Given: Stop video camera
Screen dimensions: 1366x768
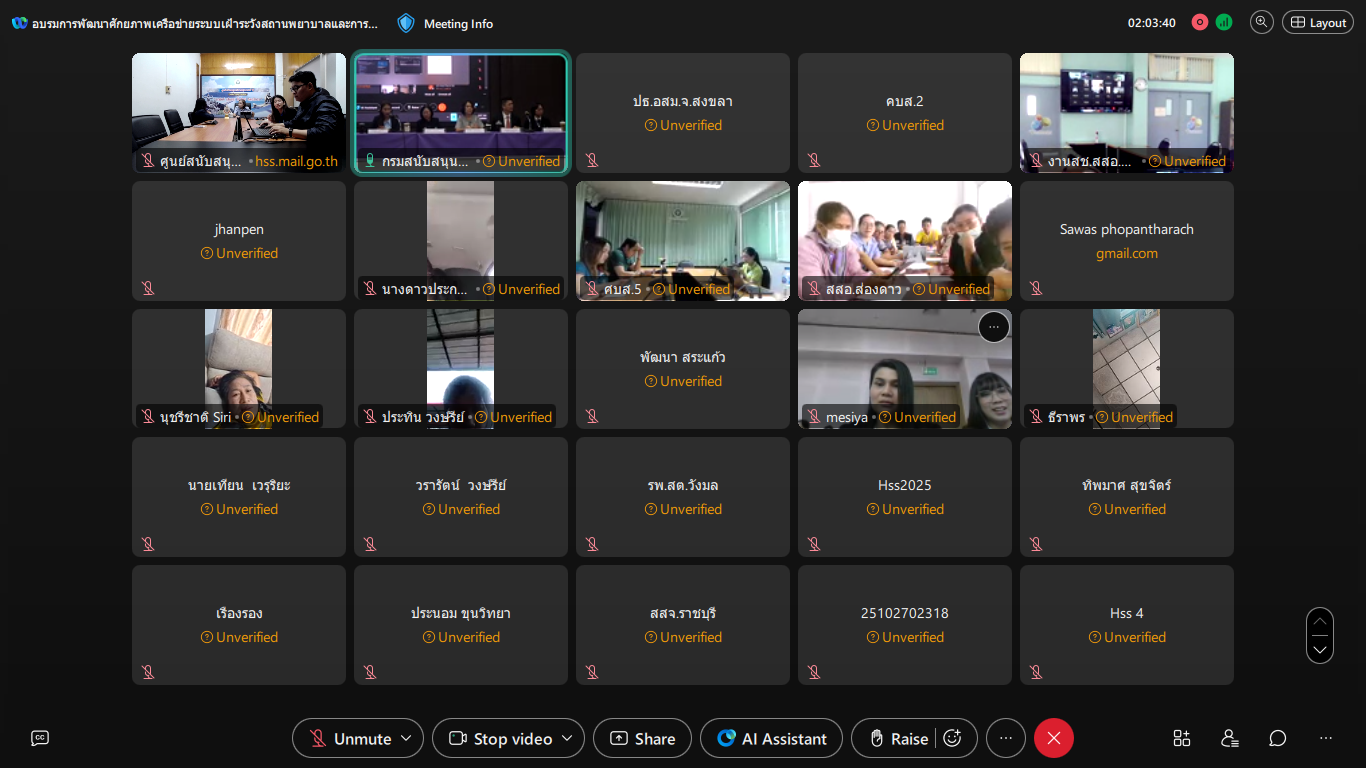Looking at the screenshot, I should point(501,738).
